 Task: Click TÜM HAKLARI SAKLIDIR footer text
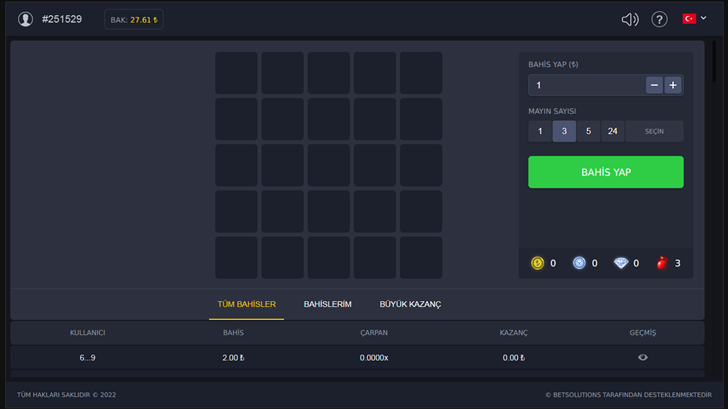66,395
